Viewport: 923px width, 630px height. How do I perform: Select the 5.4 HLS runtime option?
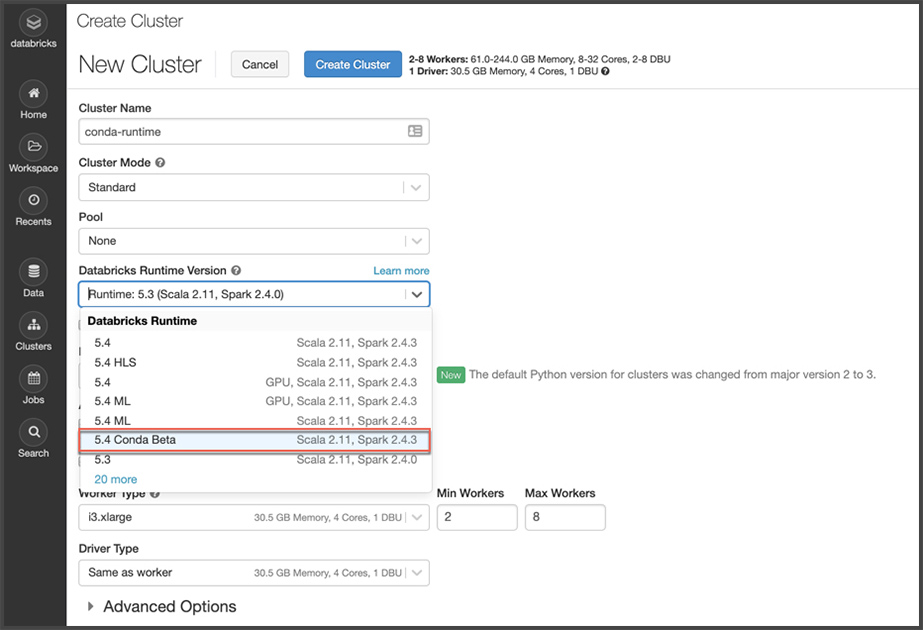pyautogui.click(x=255, y=362)
